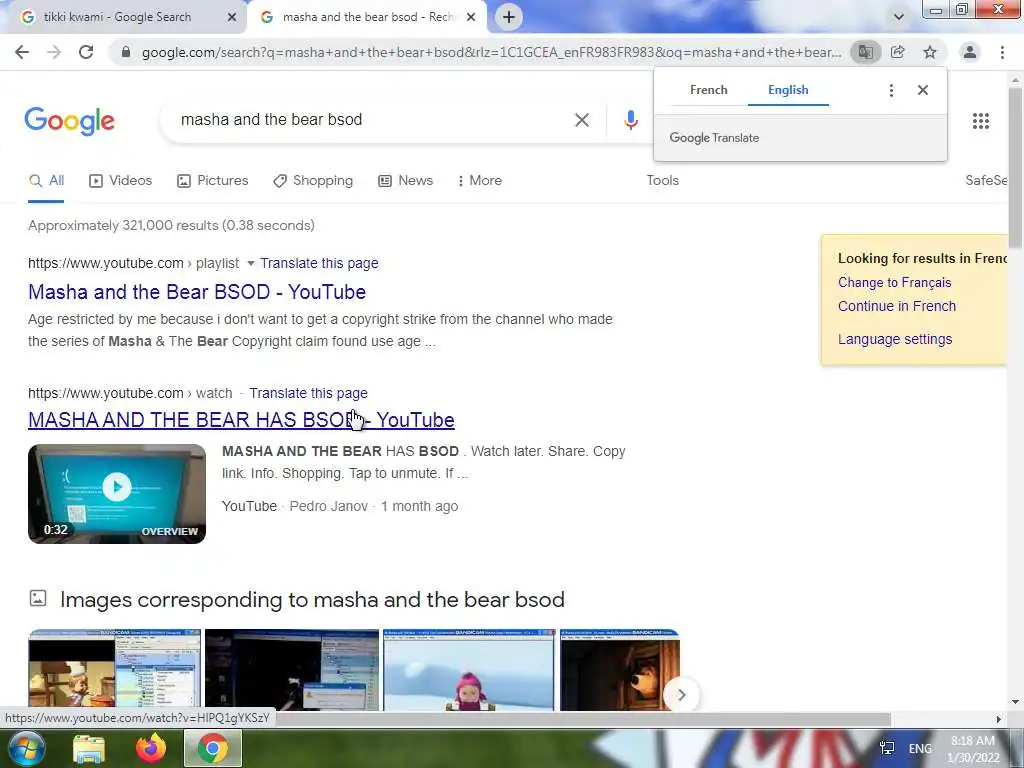The image size is (1024, 768).
Task: Open first image result with chef character
Action: [x=114, y=670]
